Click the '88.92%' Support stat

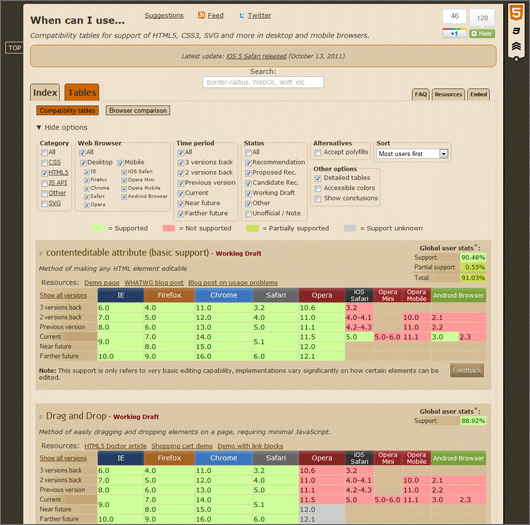click(x=473, y=421)
